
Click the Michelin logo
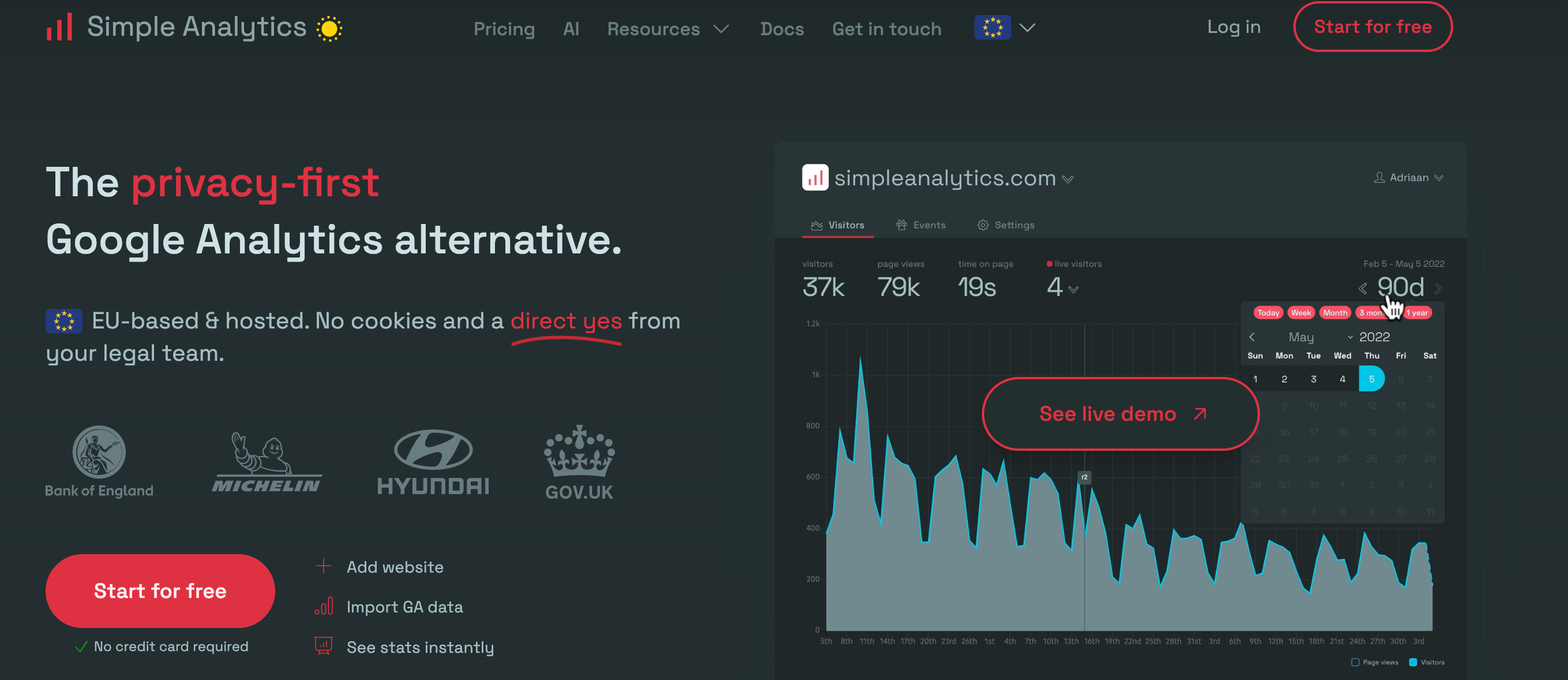pyautogui.click(x=267, y=462)
